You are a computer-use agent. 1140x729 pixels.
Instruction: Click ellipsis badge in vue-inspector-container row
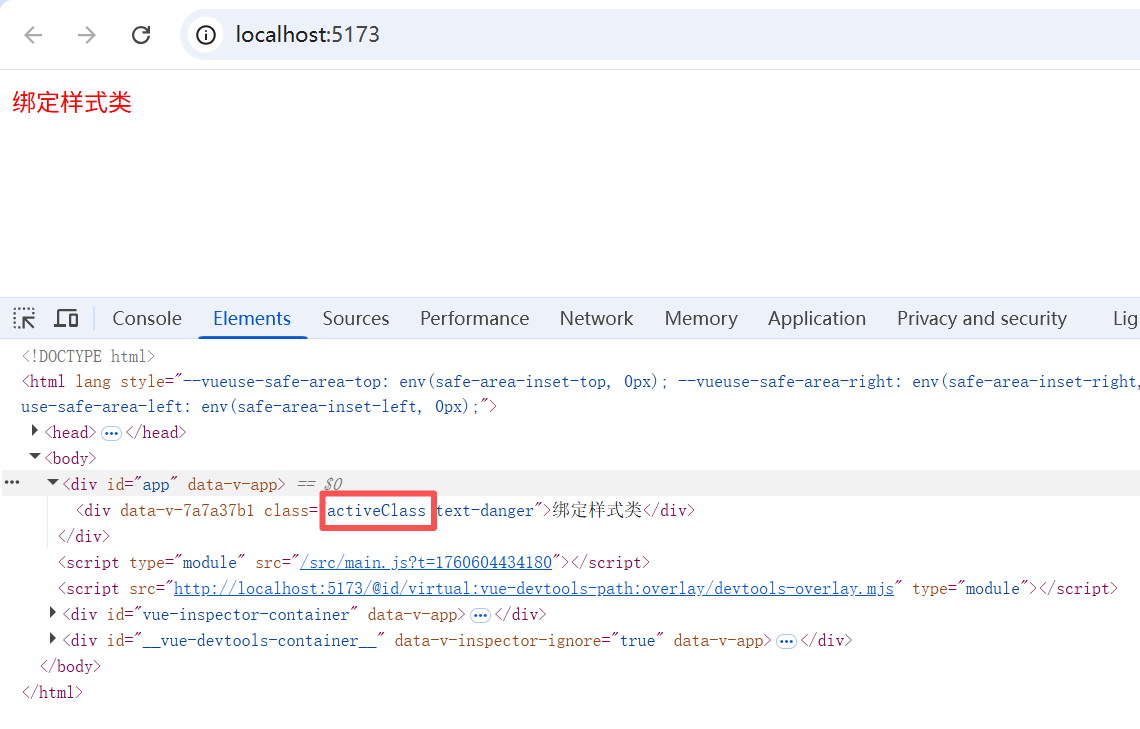click(x=480, y=616)
